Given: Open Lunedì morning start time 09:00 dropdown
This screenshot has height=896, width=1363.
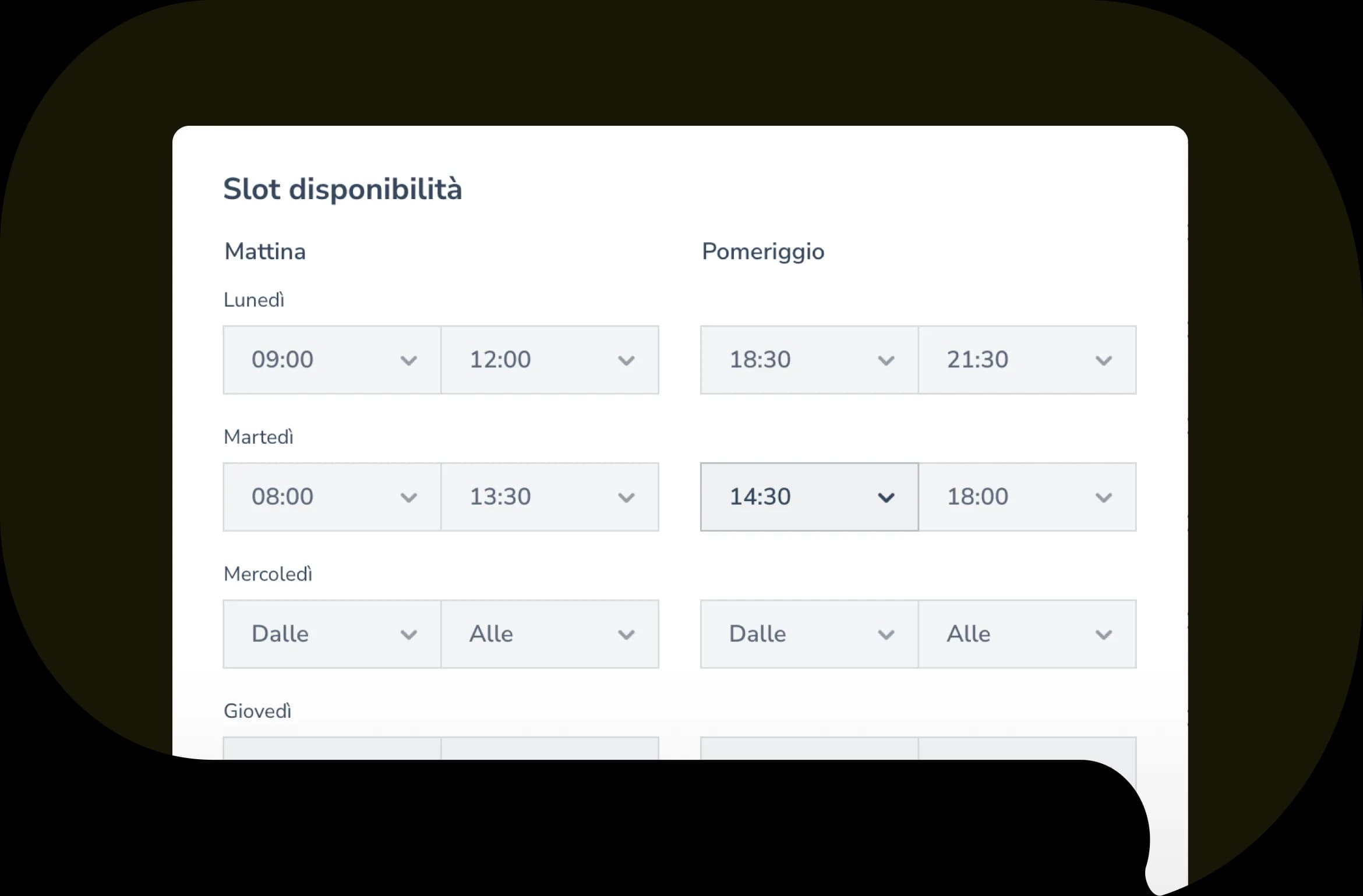Looking at the screenshot, I should [x=331, y=360].
